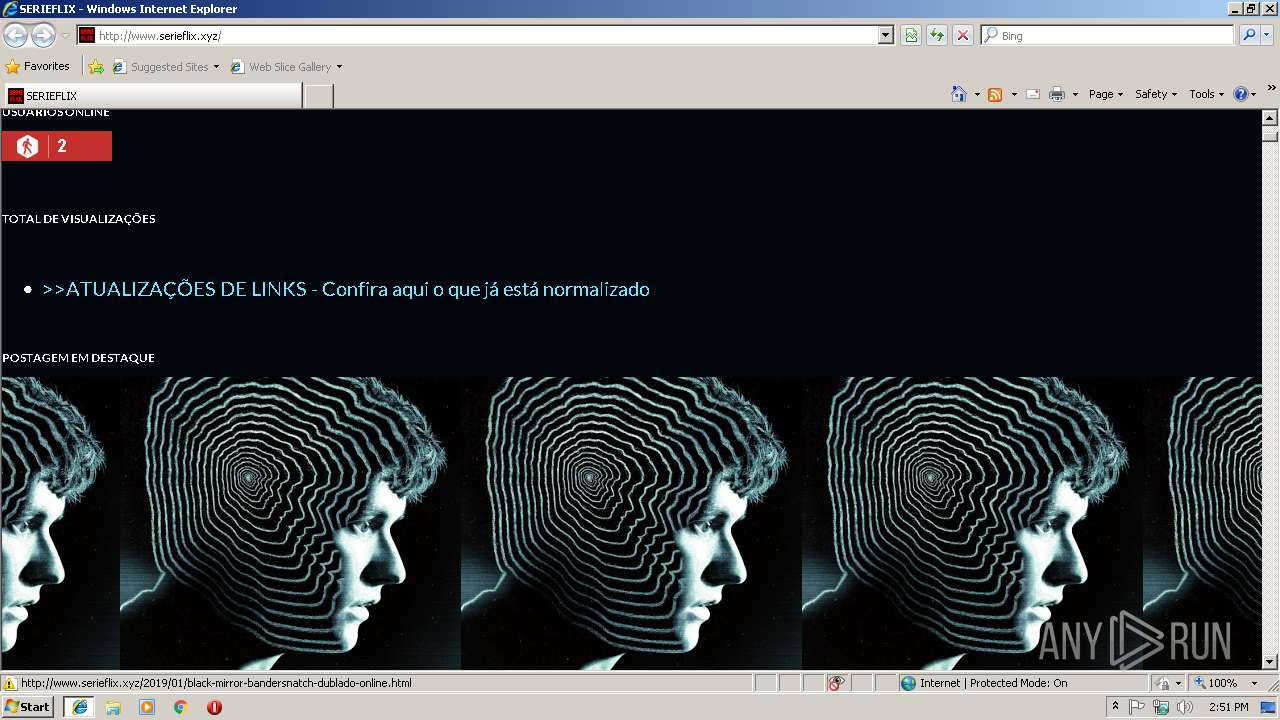Click the red Stop loading icon
1280x720 pixels.
pos(963,35)
